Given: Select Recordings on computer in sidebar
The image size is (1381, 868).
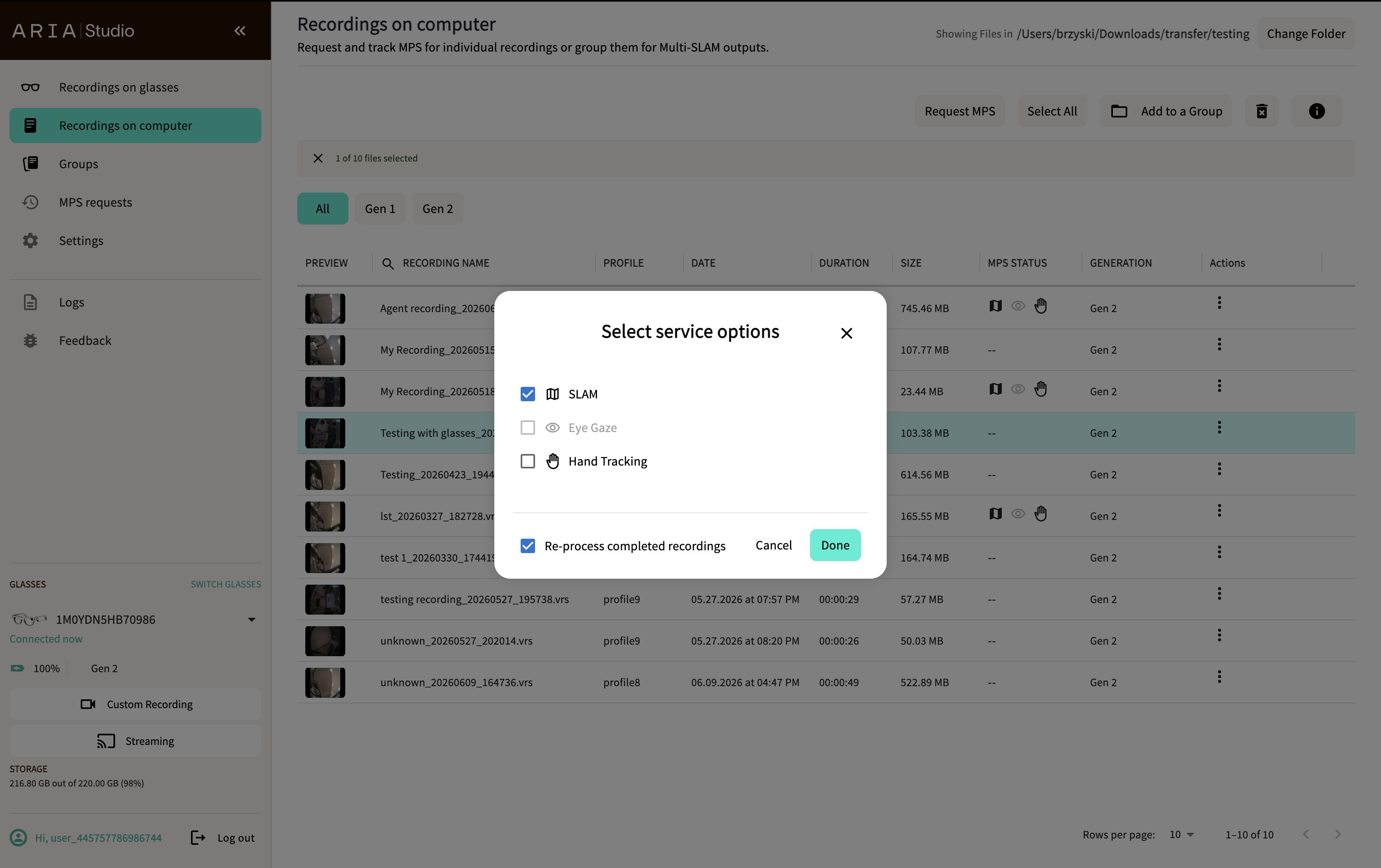Looking at the screenshot, I should 135,125.
